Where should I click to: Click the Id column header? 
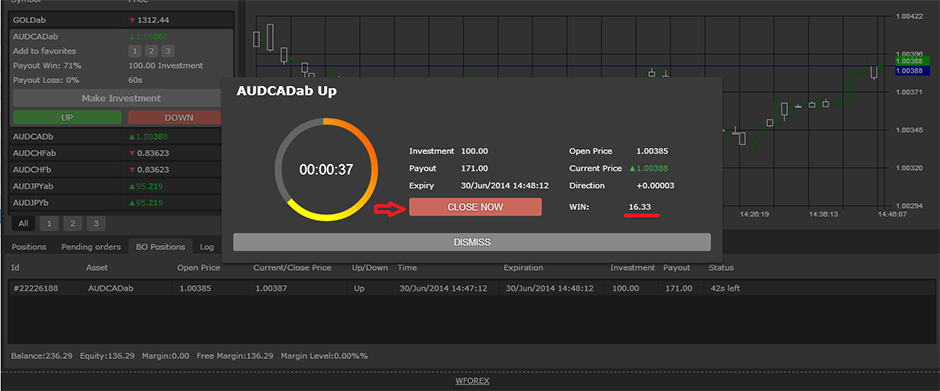tap(16, 267)
